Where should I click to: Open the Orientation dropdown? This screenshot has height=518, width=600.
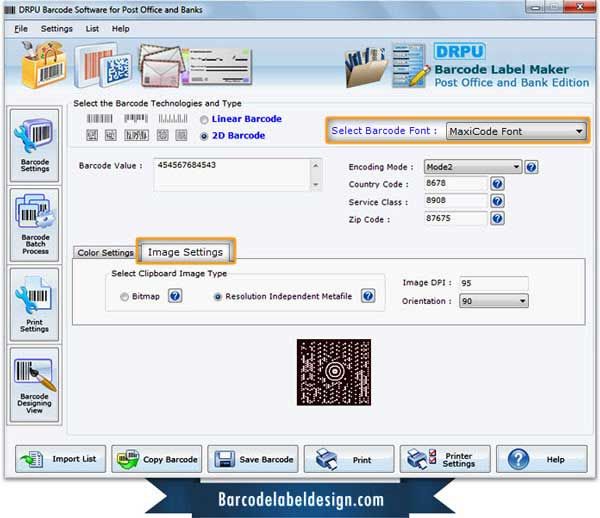tap(494, 301)
